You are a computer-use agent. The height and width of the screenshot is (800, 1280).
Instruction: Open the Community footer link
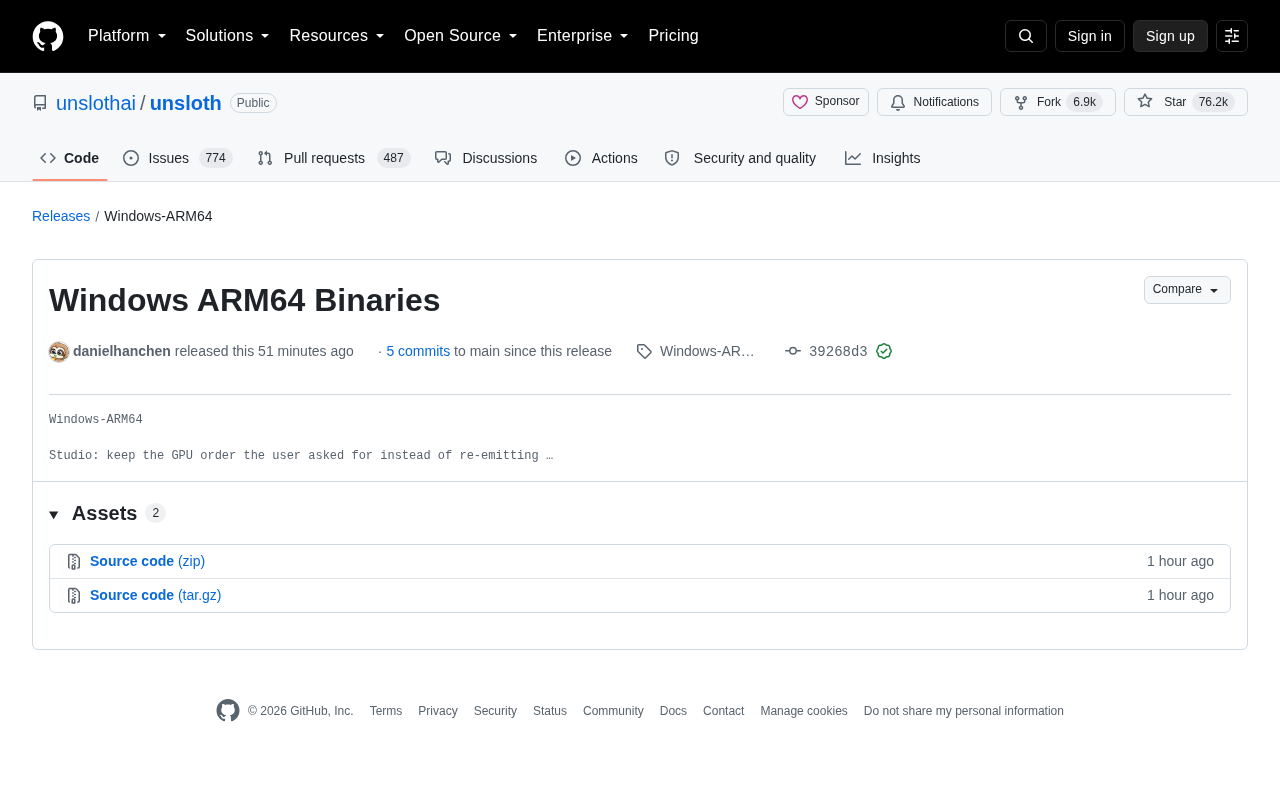(x=613, y=711)
